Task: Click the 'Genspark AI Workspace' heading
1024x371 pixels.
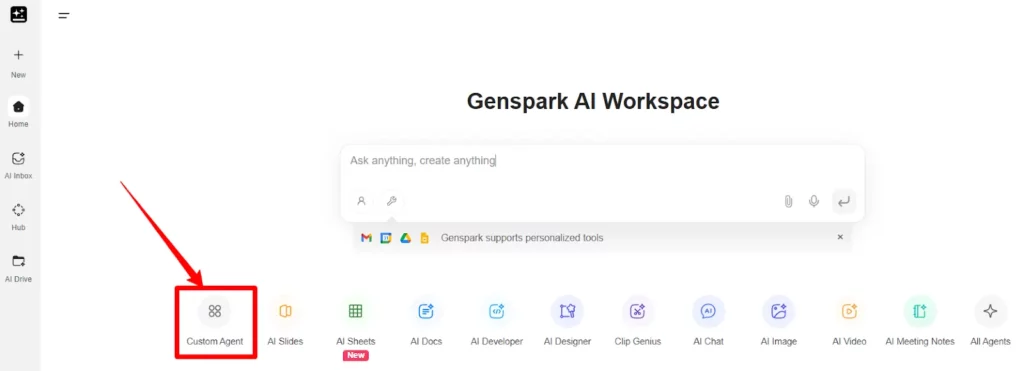Action: click(x=593, y=101)
